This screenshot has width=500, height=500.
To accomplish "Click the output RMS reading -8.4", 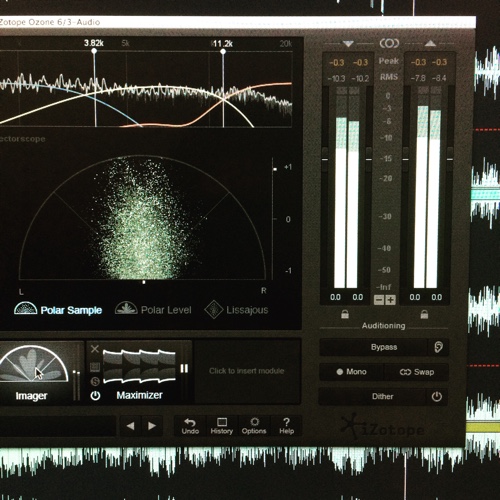I will click(x=439, y=78).
